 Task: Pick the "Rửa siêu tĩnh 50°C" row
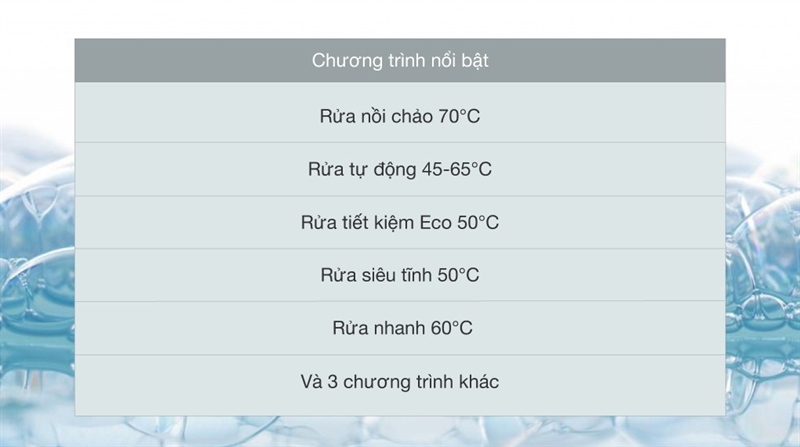pos(400,275)
